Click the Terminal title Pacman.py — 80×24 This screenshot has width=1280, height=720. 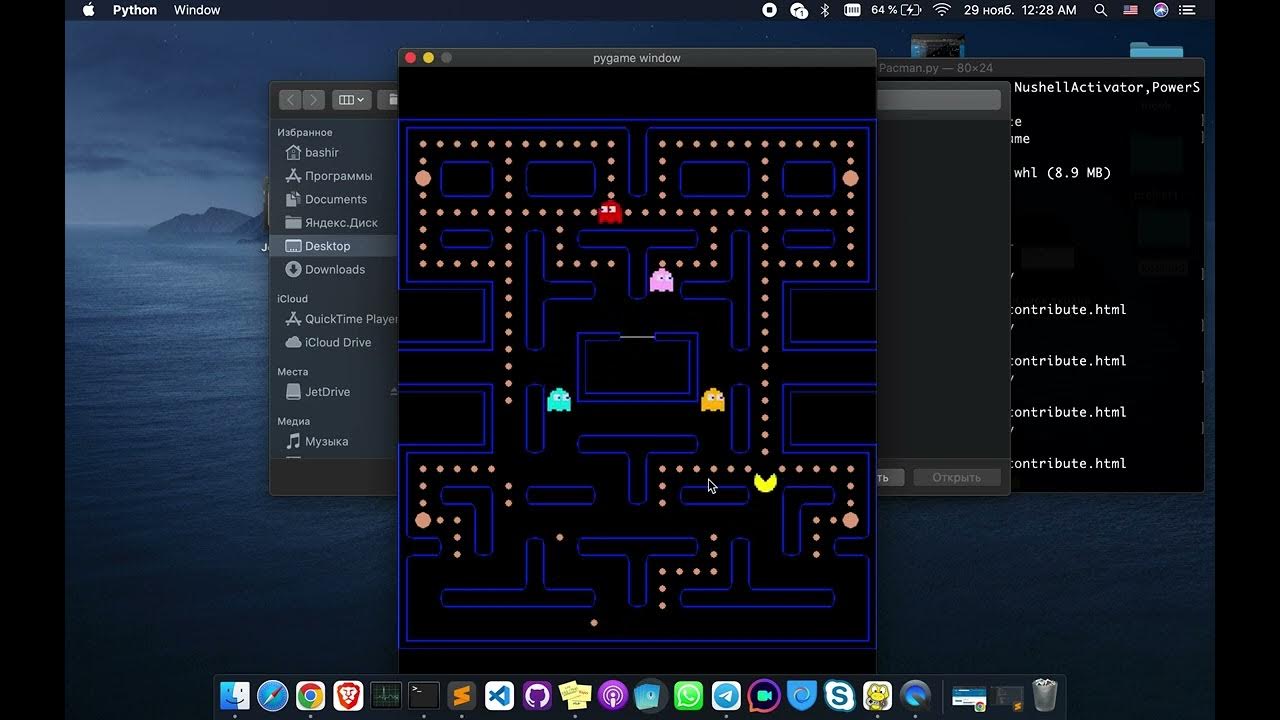(x=936, y=68)
